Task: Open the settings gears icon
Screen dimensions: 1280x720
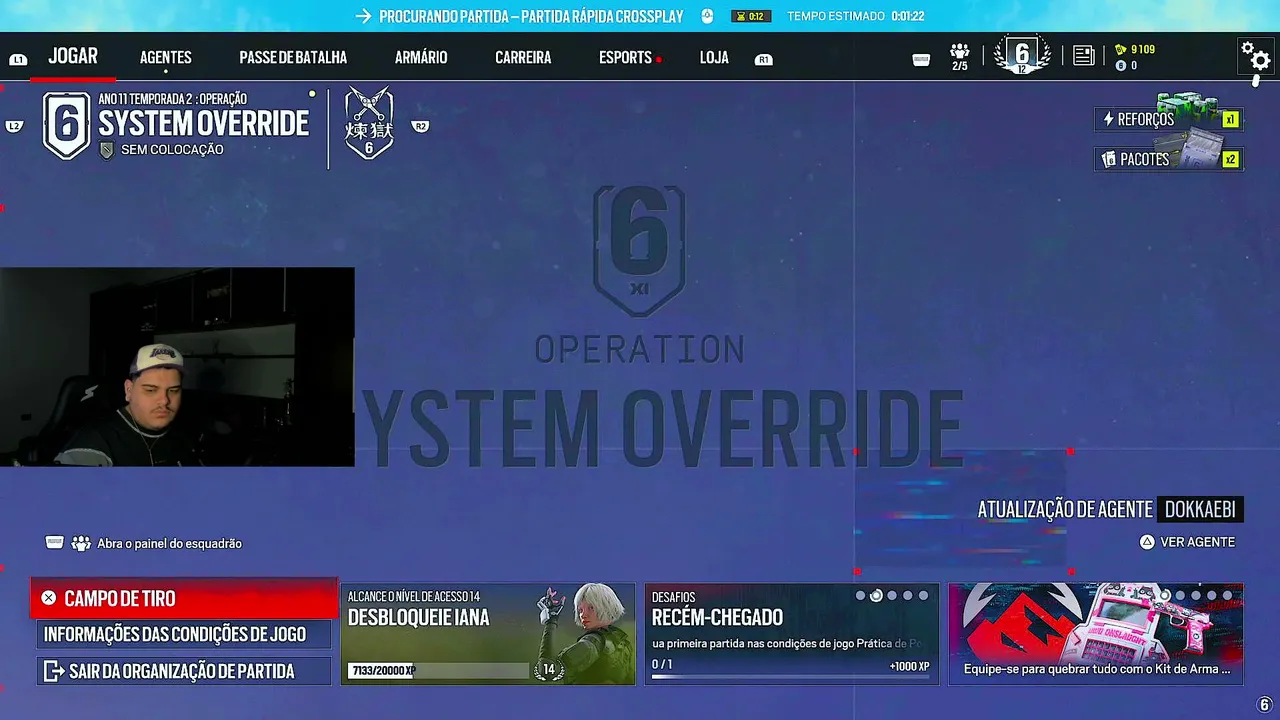Action: [x=1255, y=56]
